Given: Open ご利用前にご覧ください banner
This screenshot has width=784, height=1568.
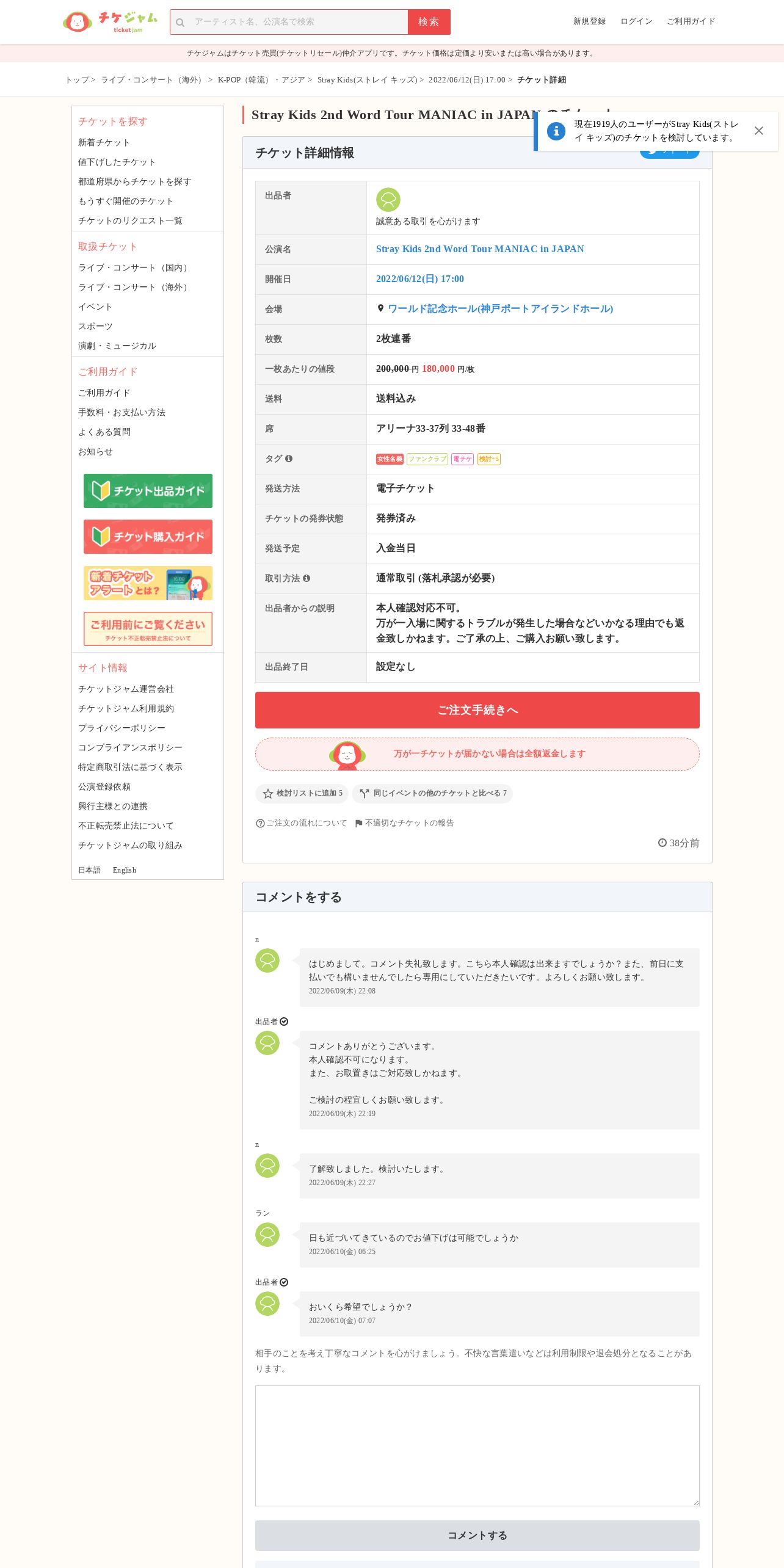Looking at the screenshot, I should (148, 629).
